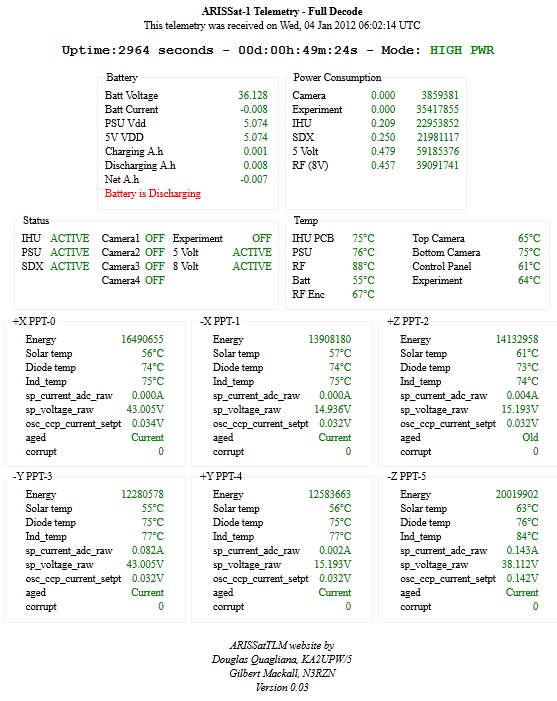Click the red Battery is Discharging message

point(152,194)
